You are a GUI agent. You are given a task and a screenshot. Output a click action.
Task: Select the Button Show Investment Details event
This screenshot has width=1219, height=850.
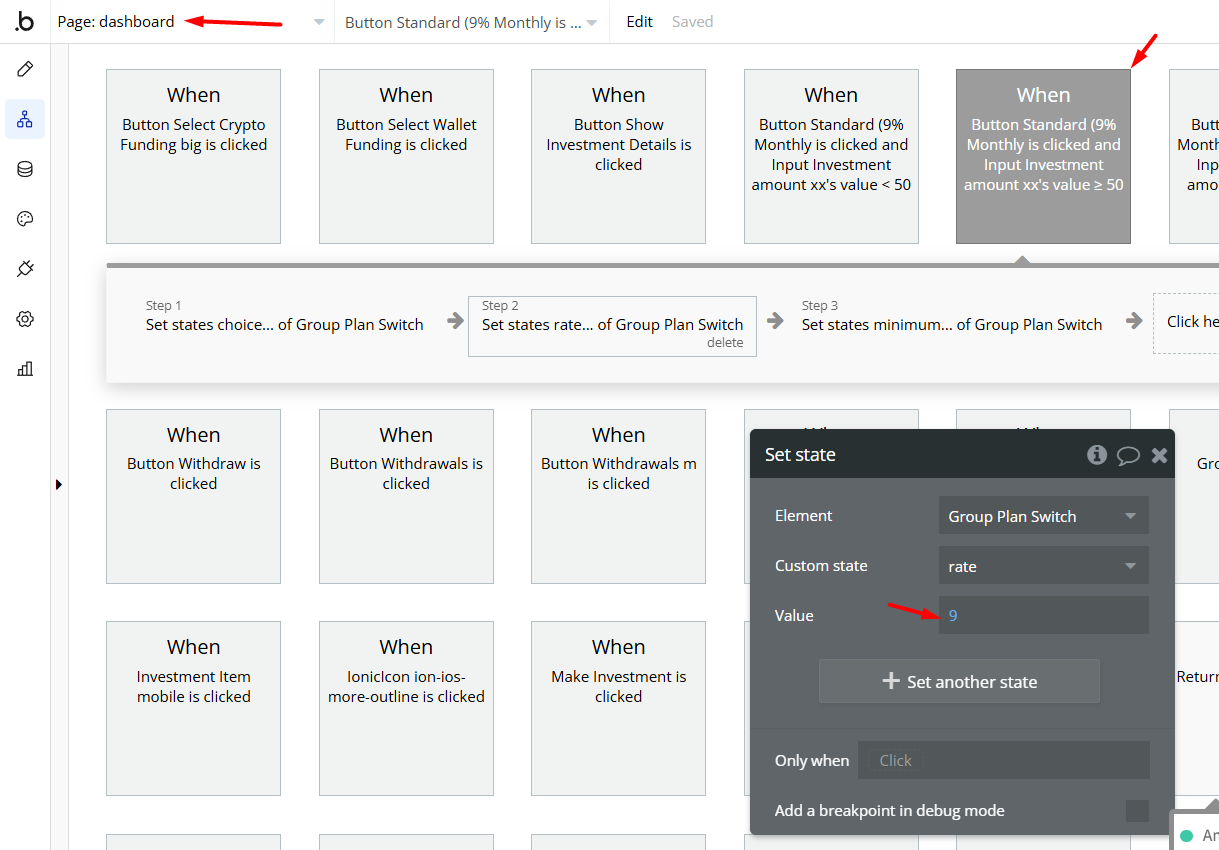pyautogui.click(x=618, y=156)
